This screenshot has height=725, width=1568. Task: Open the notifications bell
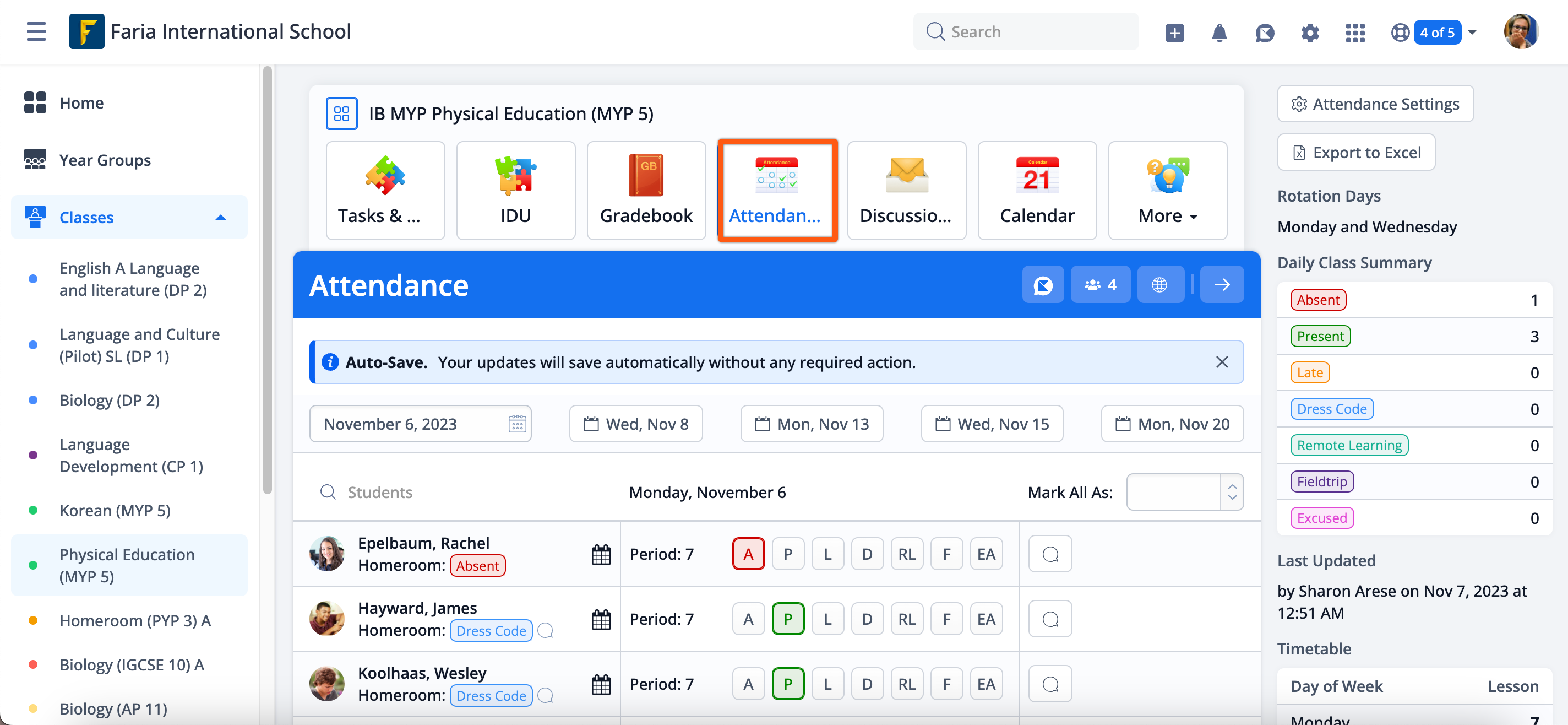[1219, 33]
